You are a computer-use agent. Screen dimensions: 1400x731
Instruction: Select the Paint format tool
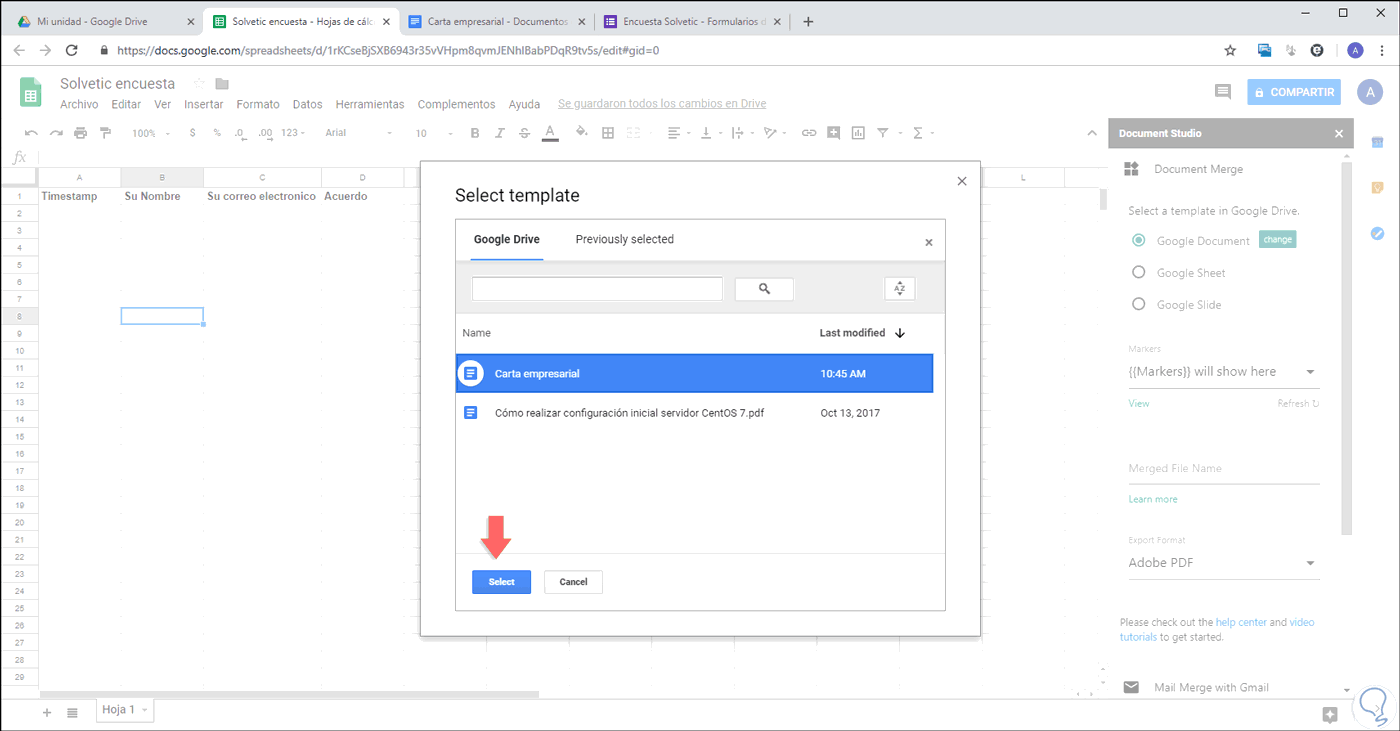tap(105, 133)
